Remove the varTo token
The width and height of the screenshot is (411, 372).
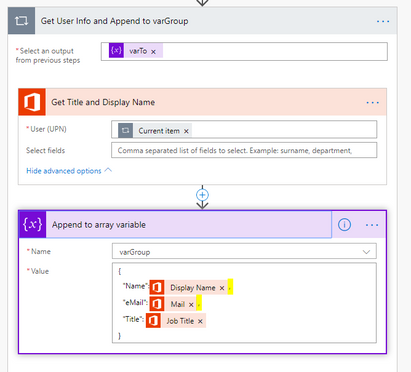point(153,52)
